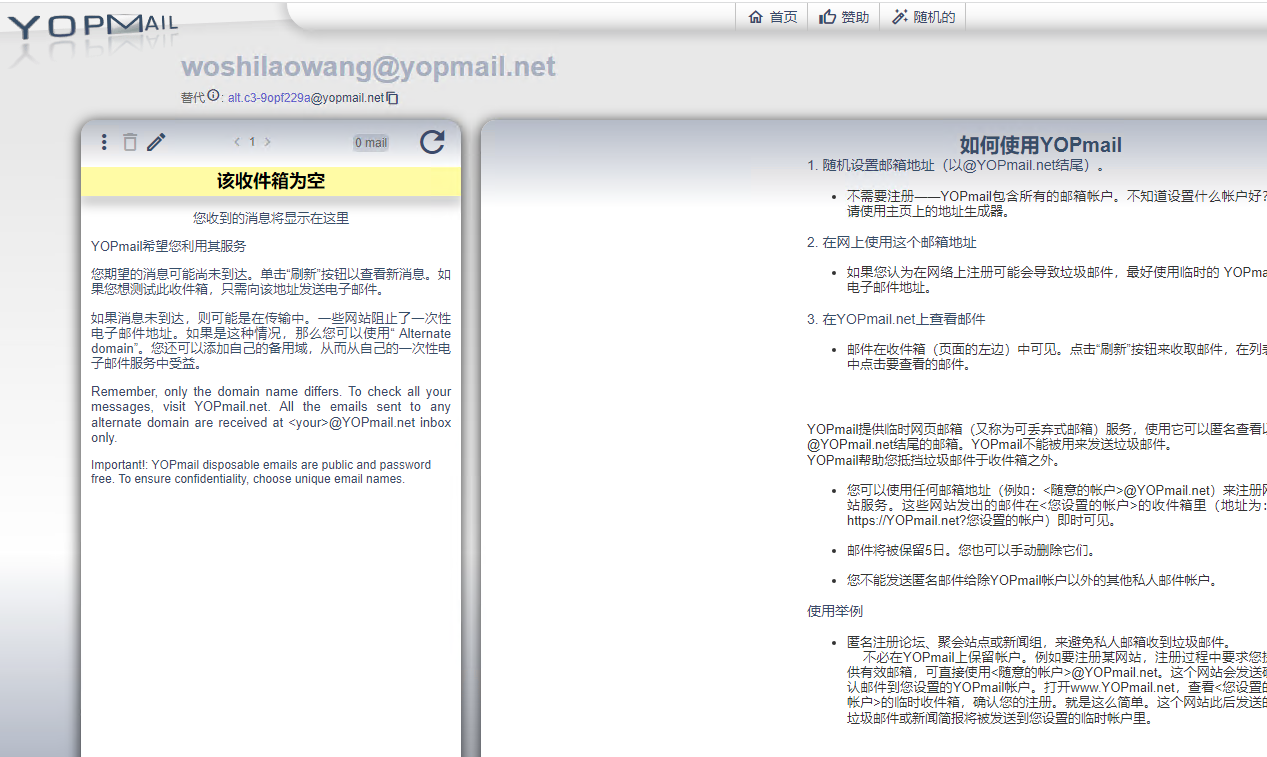The image size is (1267, 757).
Task: Click the info icon beside 替代
Action: [213, 96]
